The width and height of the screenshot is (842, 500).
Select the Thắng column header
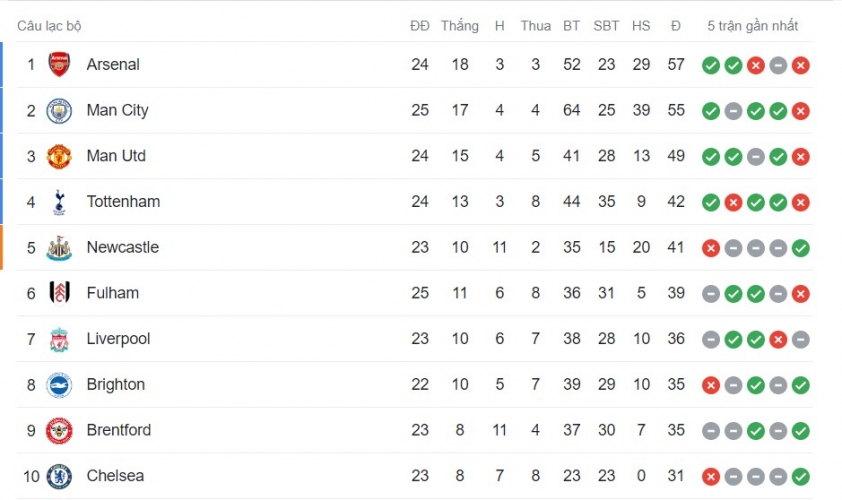pos(460,26)
